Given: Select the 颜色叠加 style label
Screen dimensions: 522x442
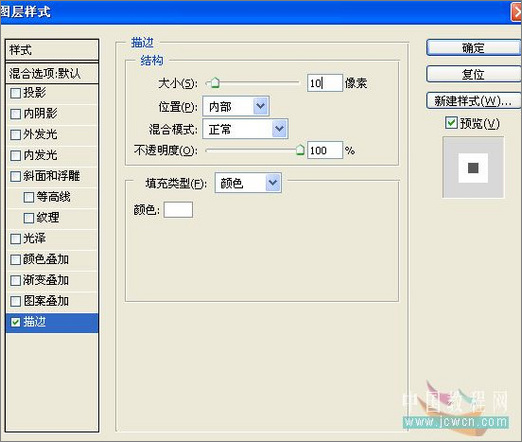Looking at the screenshot, I should [46, 259].
